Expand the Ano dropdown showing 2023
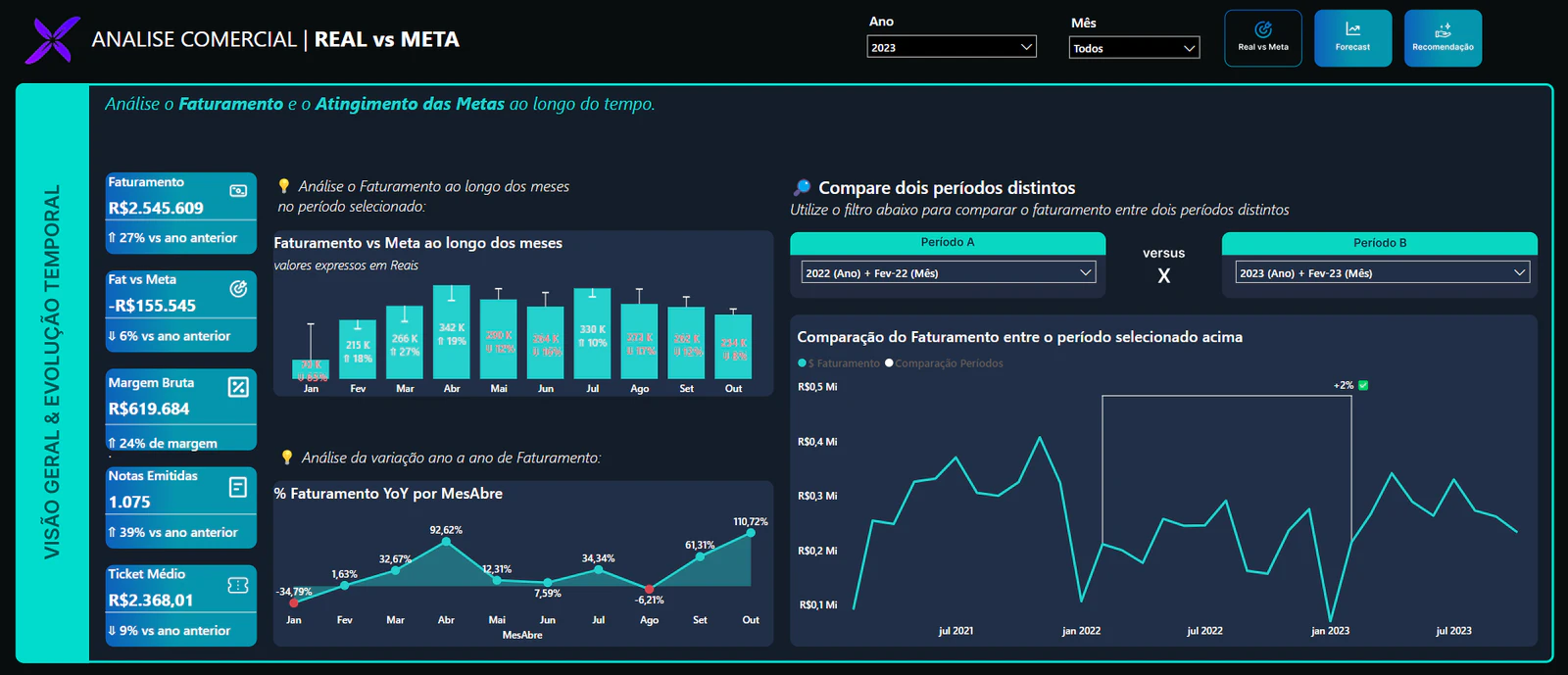This screenshot has width=1568, height=675. click(x=952, y=47)
